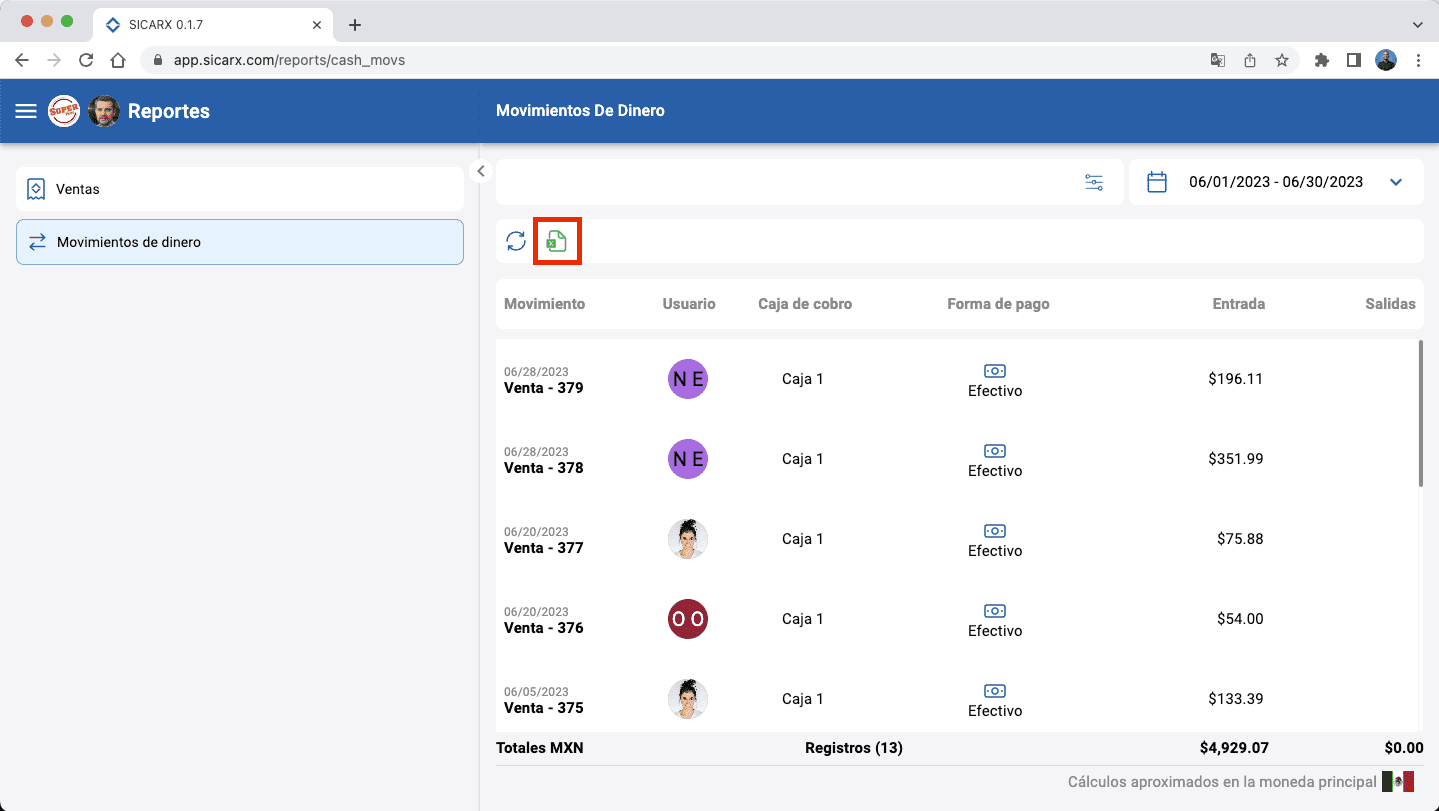Image resolution: width=1439 pixels, height=811 pixels.
Task: Open browser extensions puzzle icon
Action: (1322, 60)
